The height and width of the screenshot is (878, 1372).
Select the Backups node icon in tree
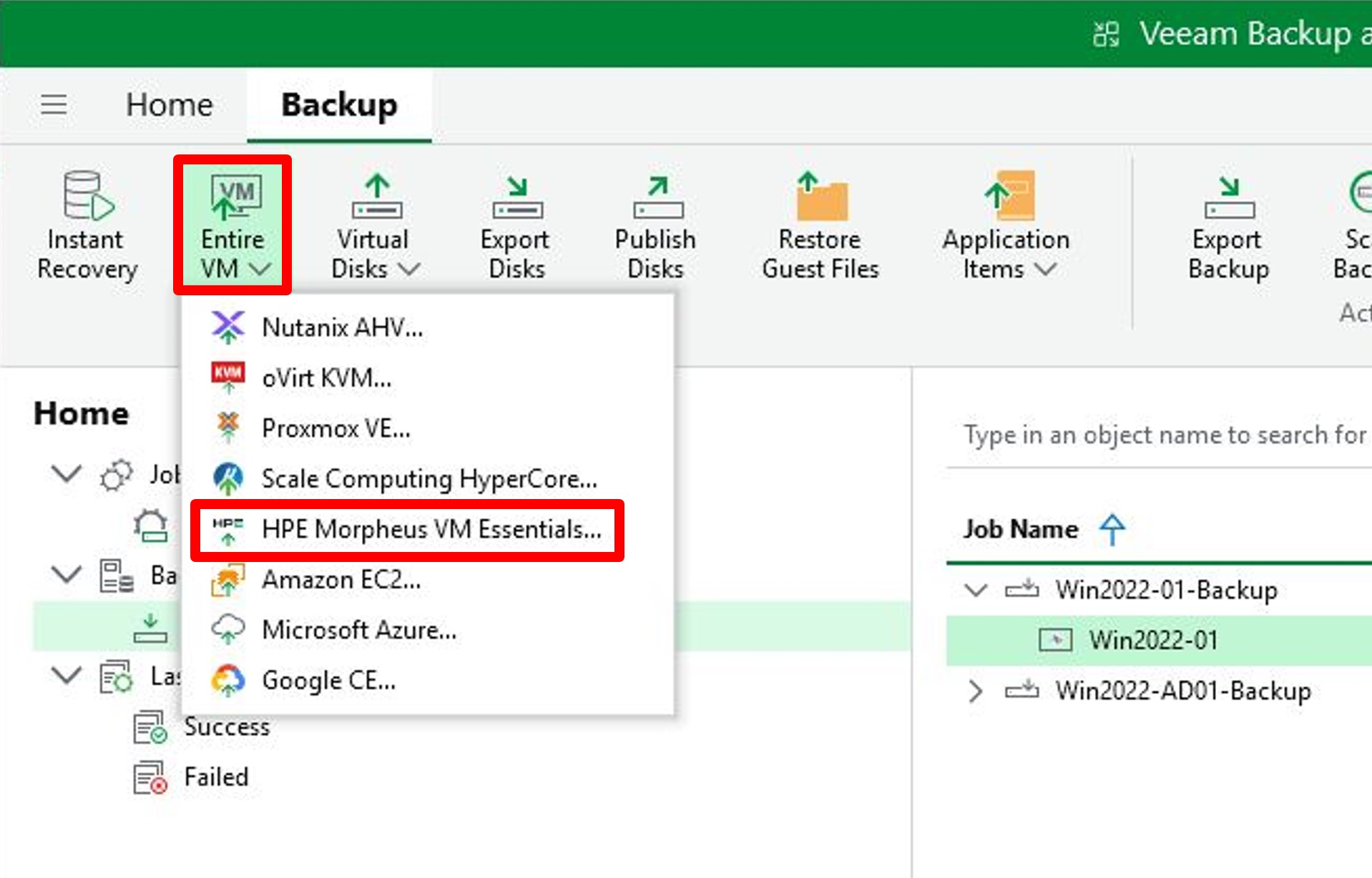117,576
